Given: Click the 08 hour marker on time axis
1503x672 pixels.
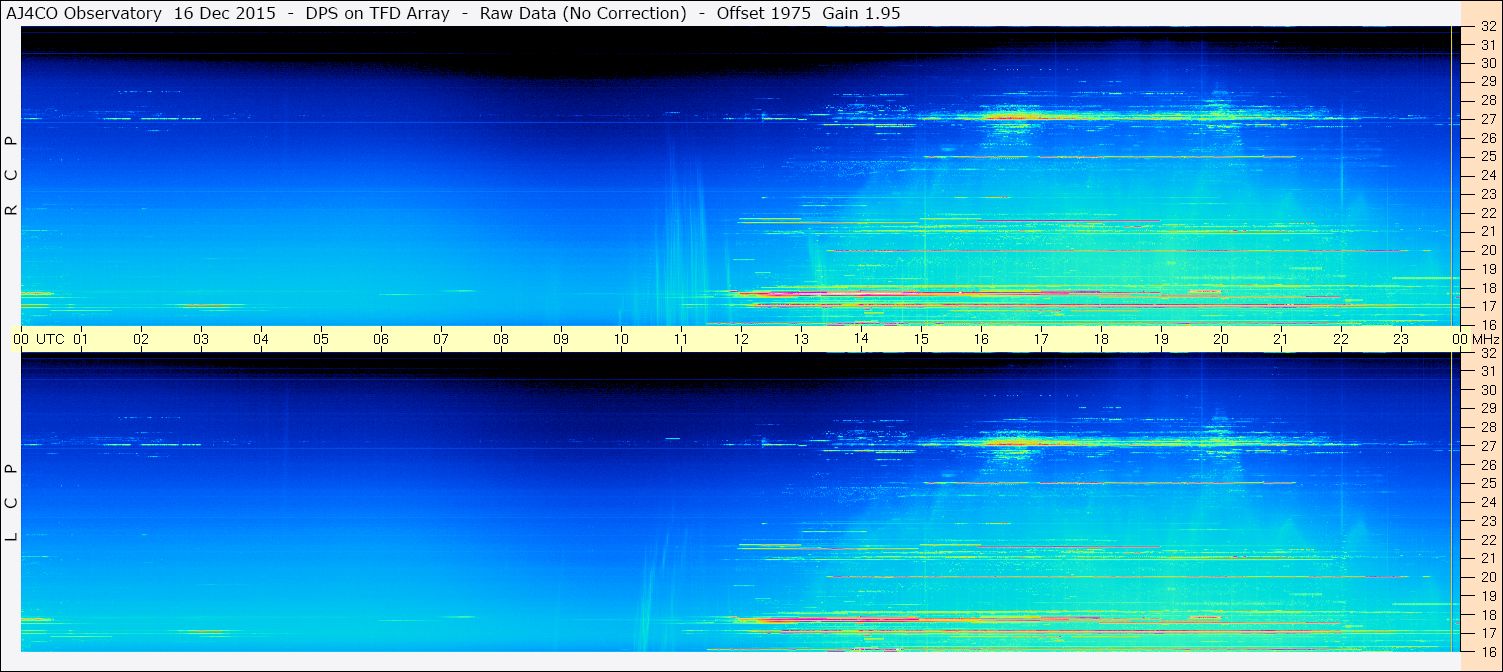Looking at the screenshot, I should (x=501, y=339).
